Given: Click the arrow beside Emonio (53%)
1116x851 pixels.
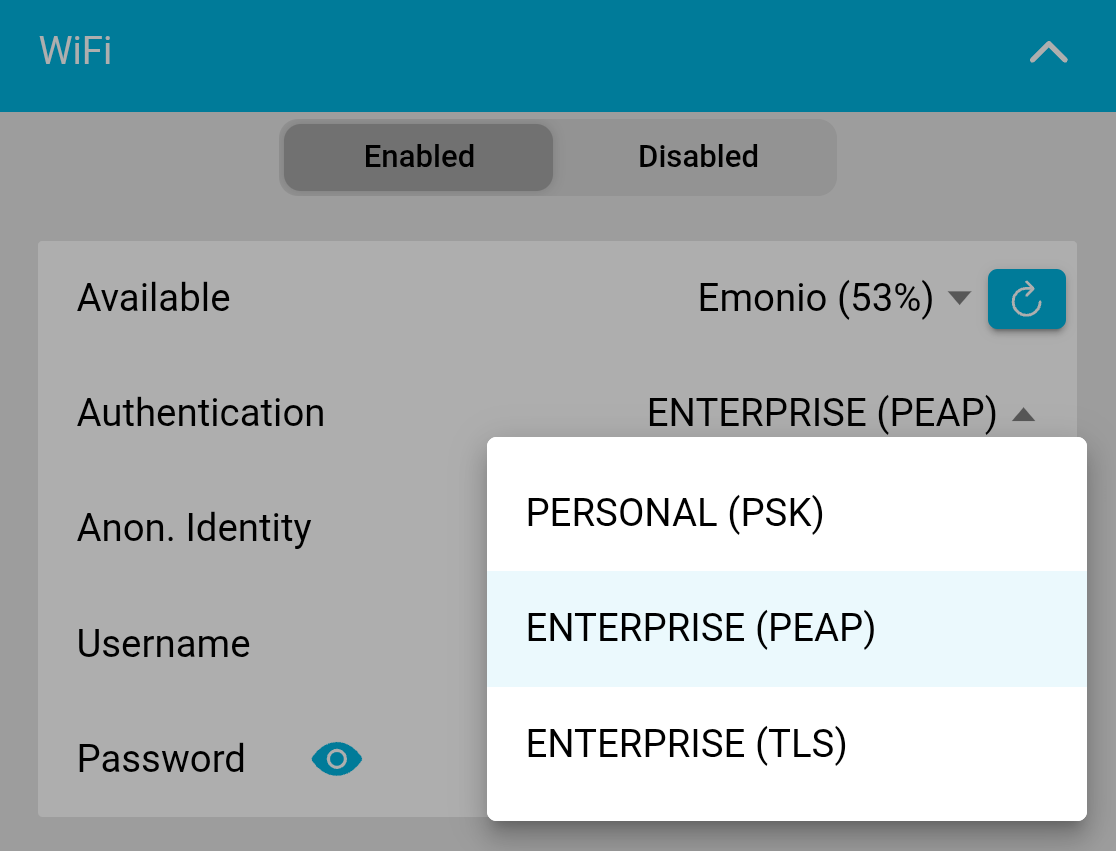Looking at the screenshot, I should pos(959,298).
